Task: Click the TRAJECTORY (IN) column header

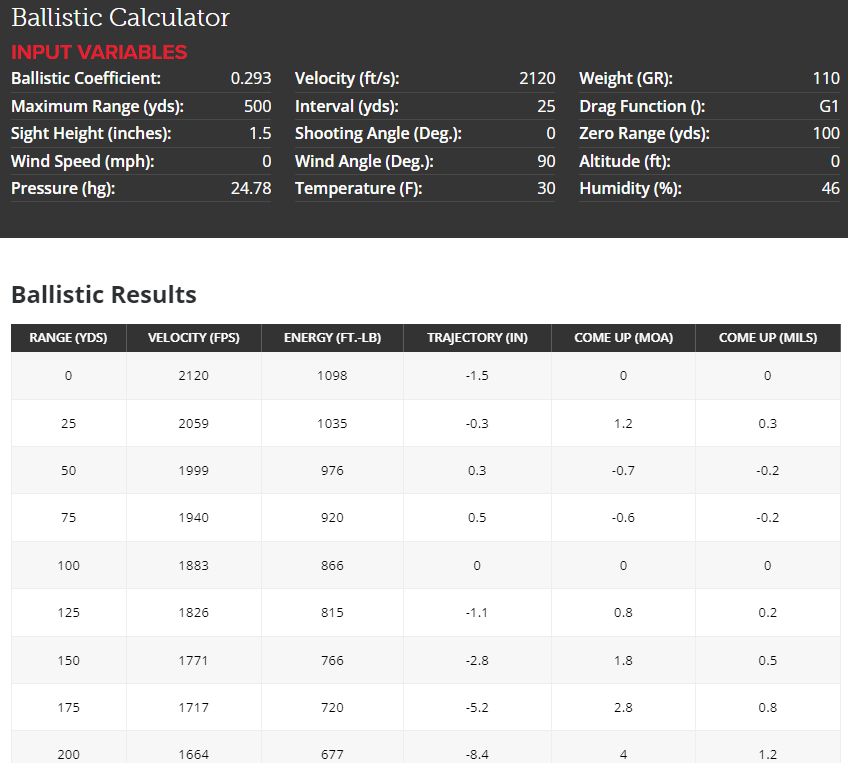Action: [x=477, y=338]
